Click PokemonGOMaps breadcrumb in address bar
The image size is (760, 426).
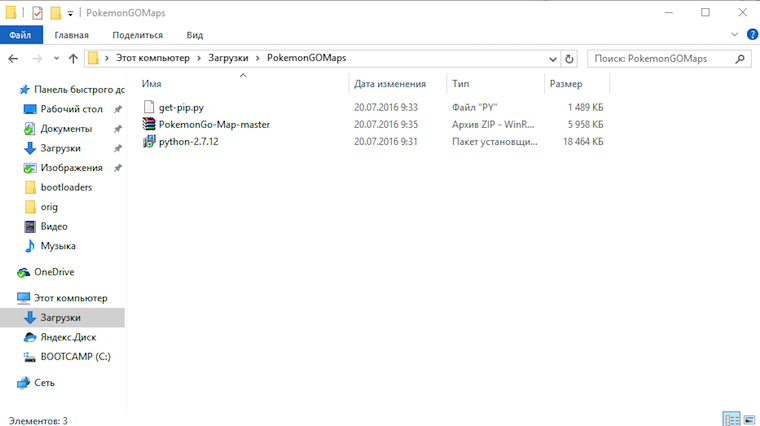click(306, 58)
